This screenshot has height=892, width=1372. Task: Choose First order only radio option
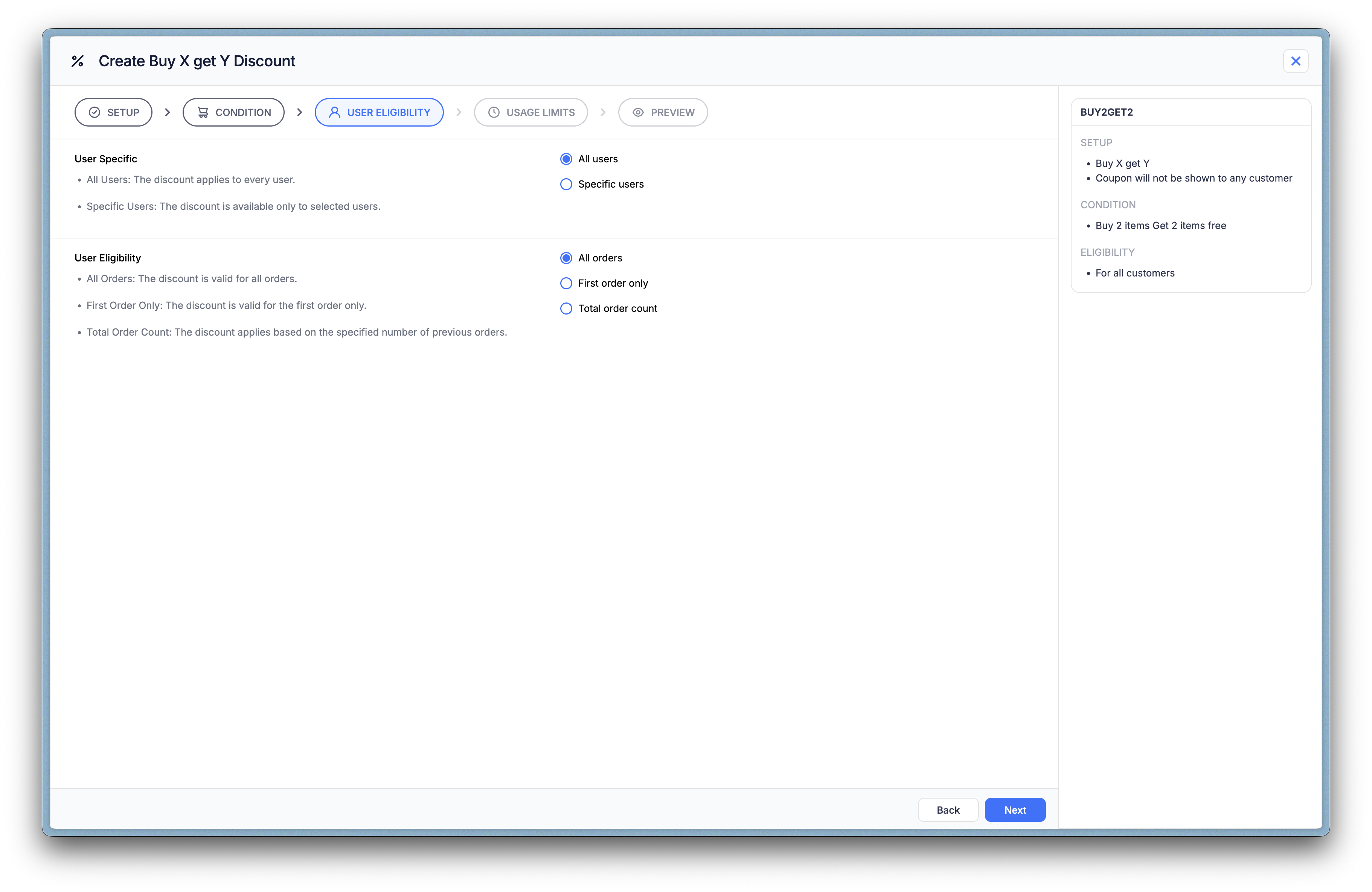point(566,284)
